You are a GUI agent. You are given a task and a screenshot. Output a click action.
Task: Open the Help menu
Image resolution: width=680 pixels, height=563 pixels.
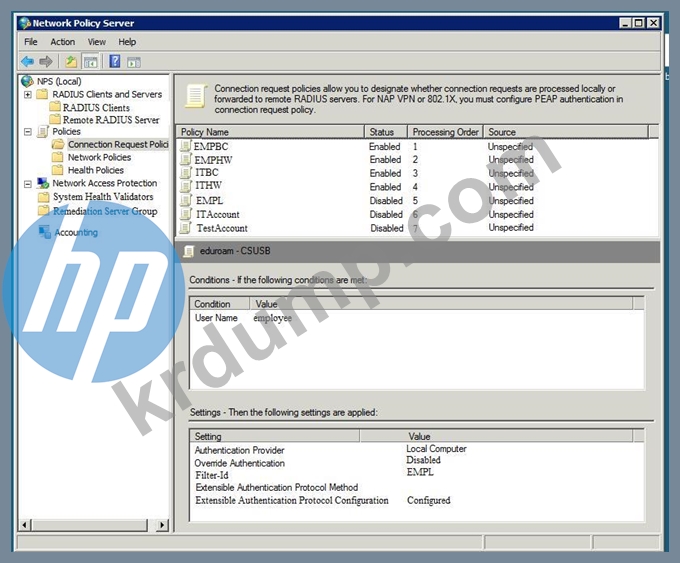127,42
